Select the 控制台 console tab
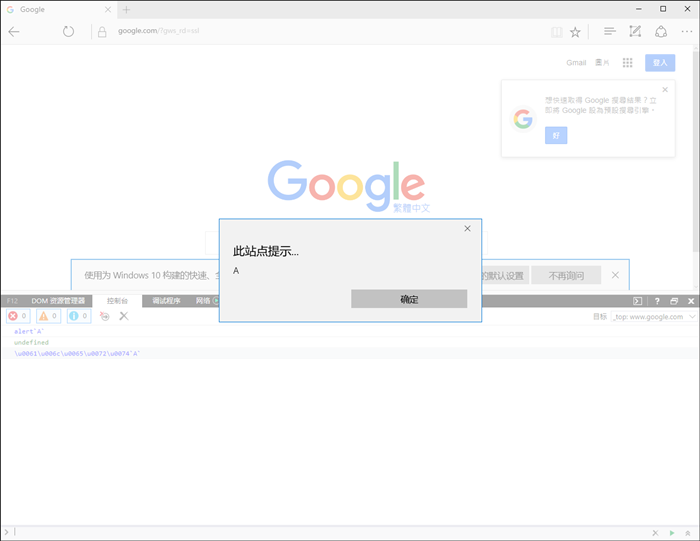The height and width of the screenshot is (541, 700). [117, 301]
